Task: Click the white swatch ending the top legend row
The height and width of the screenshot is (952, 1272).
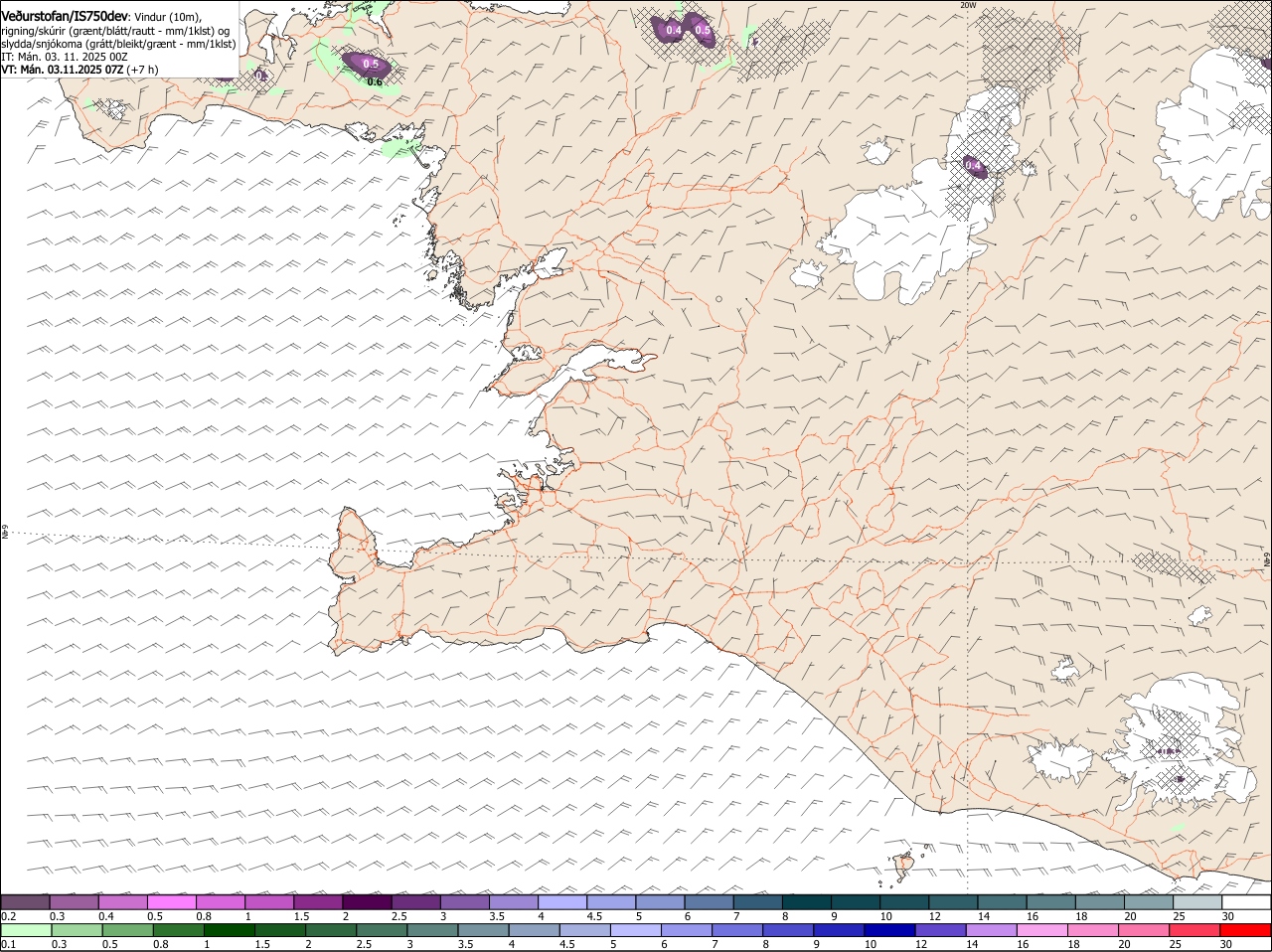Action: point(1246,901)
